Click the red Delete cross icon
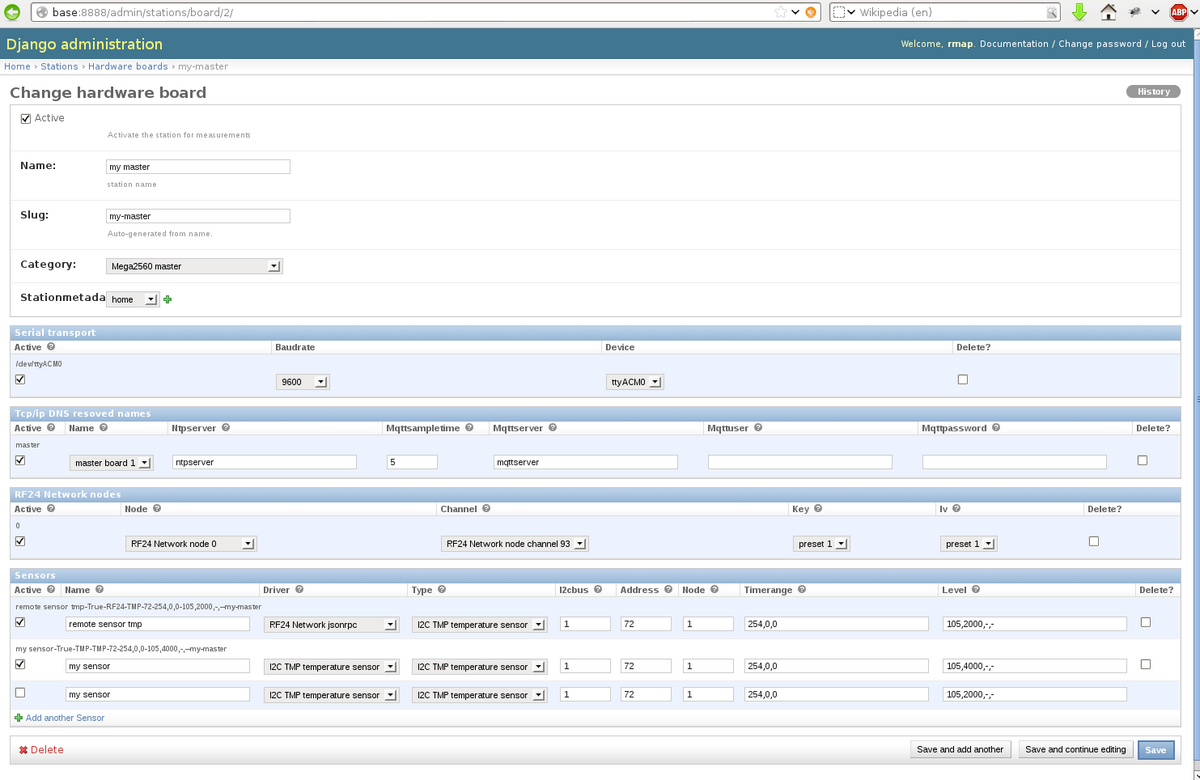This screenshot has height=780, width=1200. (x=23, y=750)
